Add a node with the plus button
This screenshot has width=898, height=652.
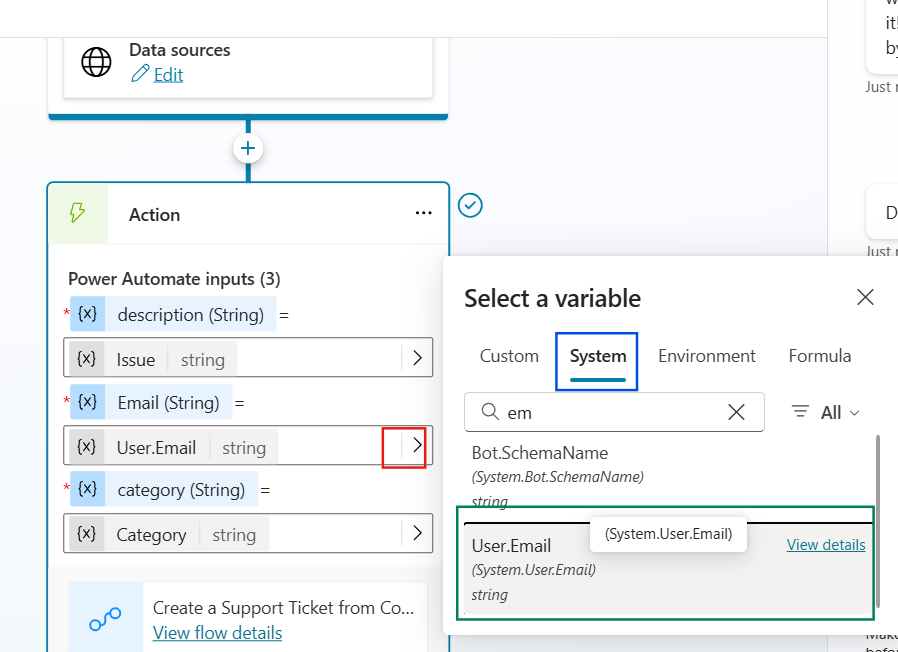click(248, 148)
